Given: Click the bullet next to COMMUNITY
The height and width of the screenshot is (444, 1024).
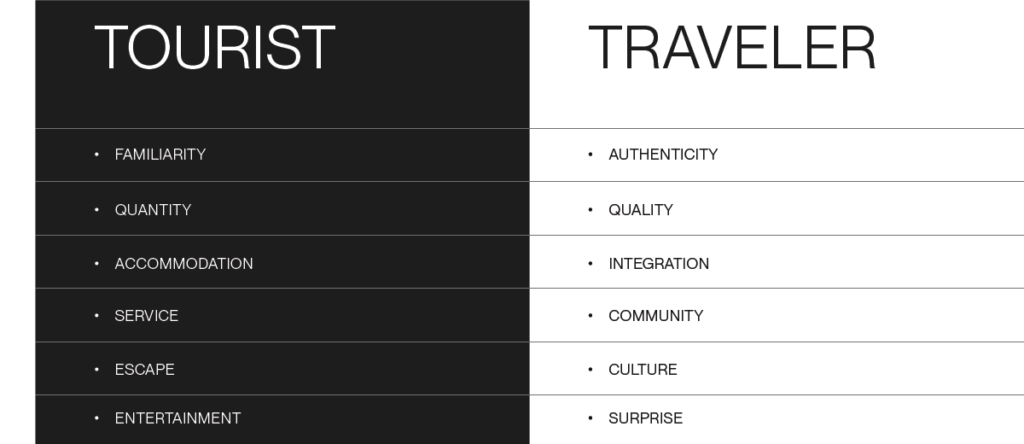Looking at the screenshot, I should (x=591, y=316).
